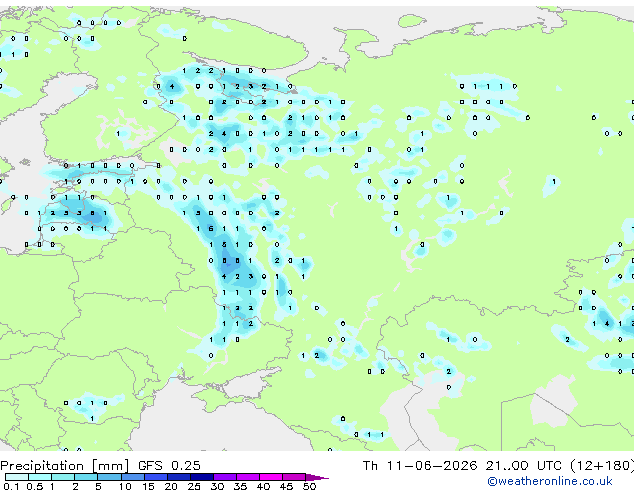The width and height of the screenshot is (634, 490).
Task: Click the '25' legend scale label
Action: [194, 486]
